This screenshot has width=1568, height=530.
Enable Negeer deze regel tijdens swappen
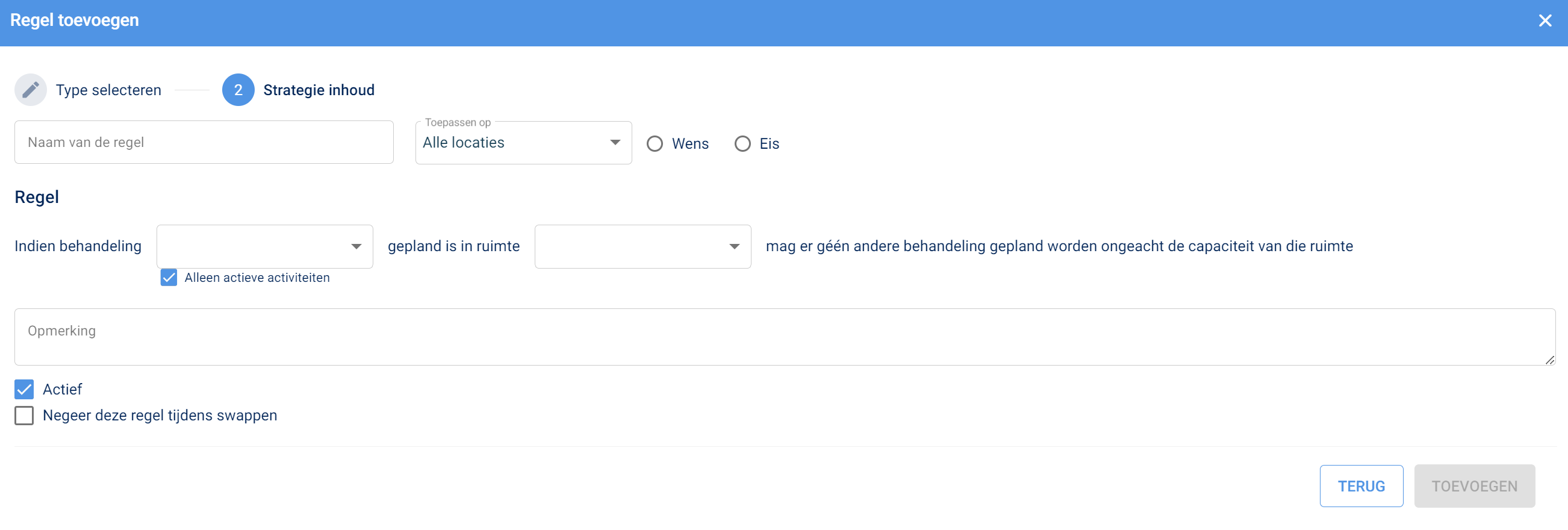[24, 416]
